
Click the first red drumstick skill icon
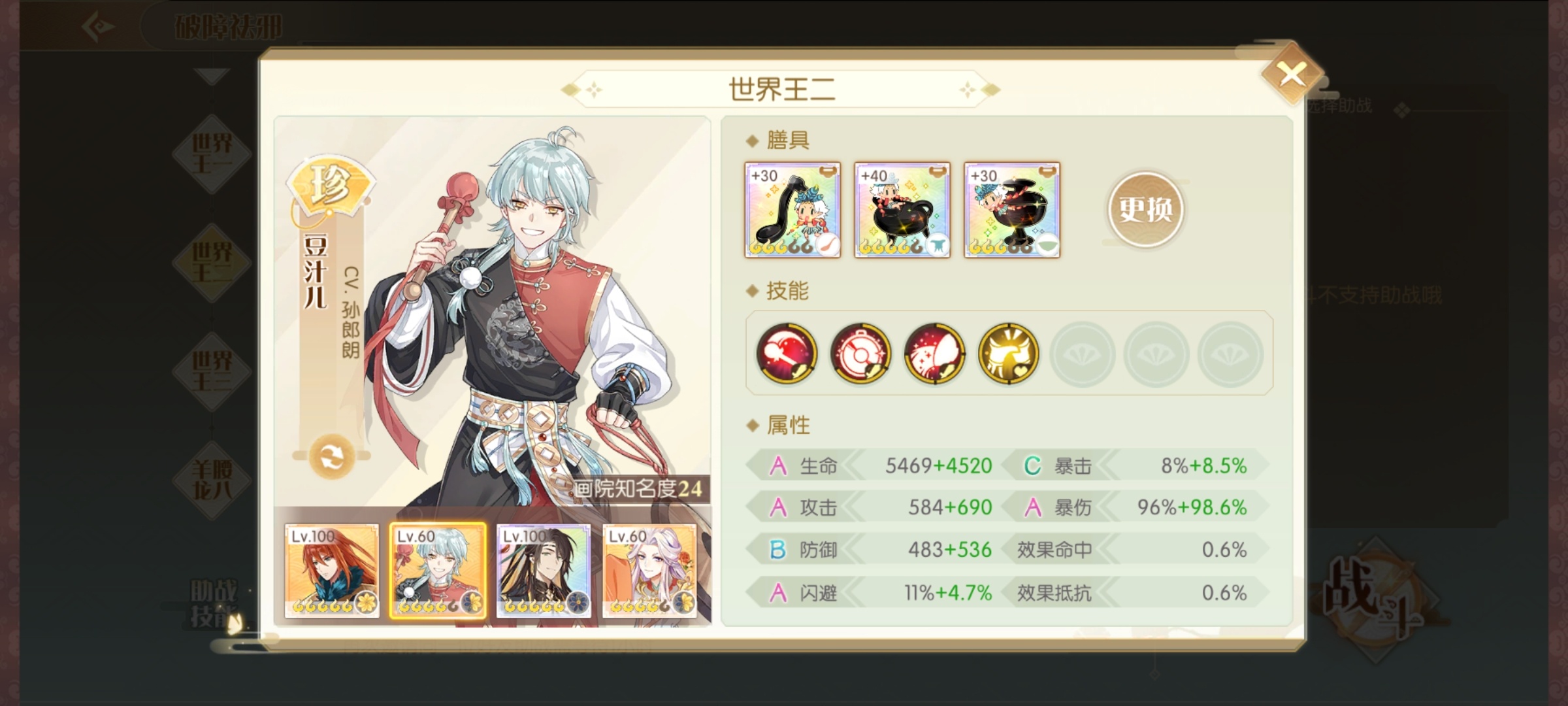tap(787, 353)
